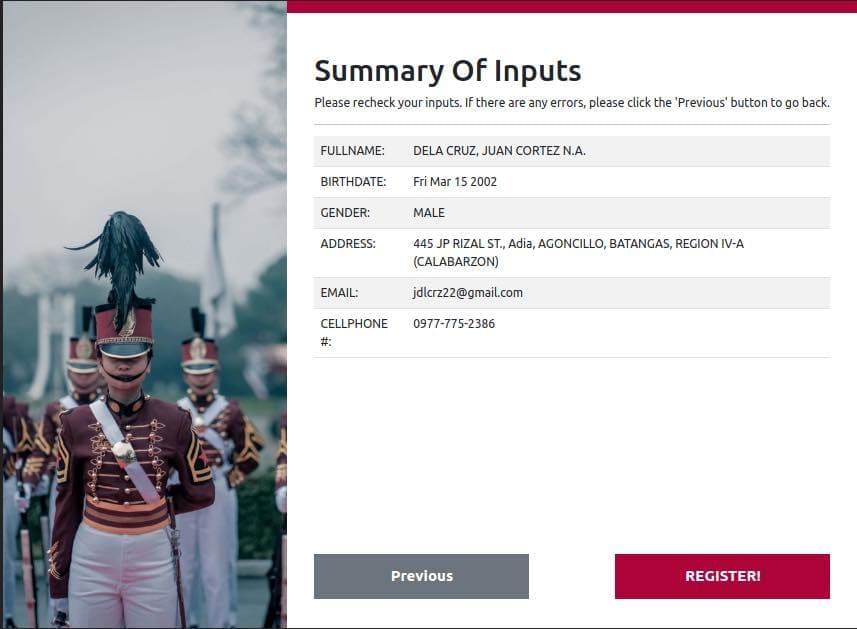Click the email jdlcrz22@gmail.com
This screenshot has height=629, width=857.
(468, 293)
